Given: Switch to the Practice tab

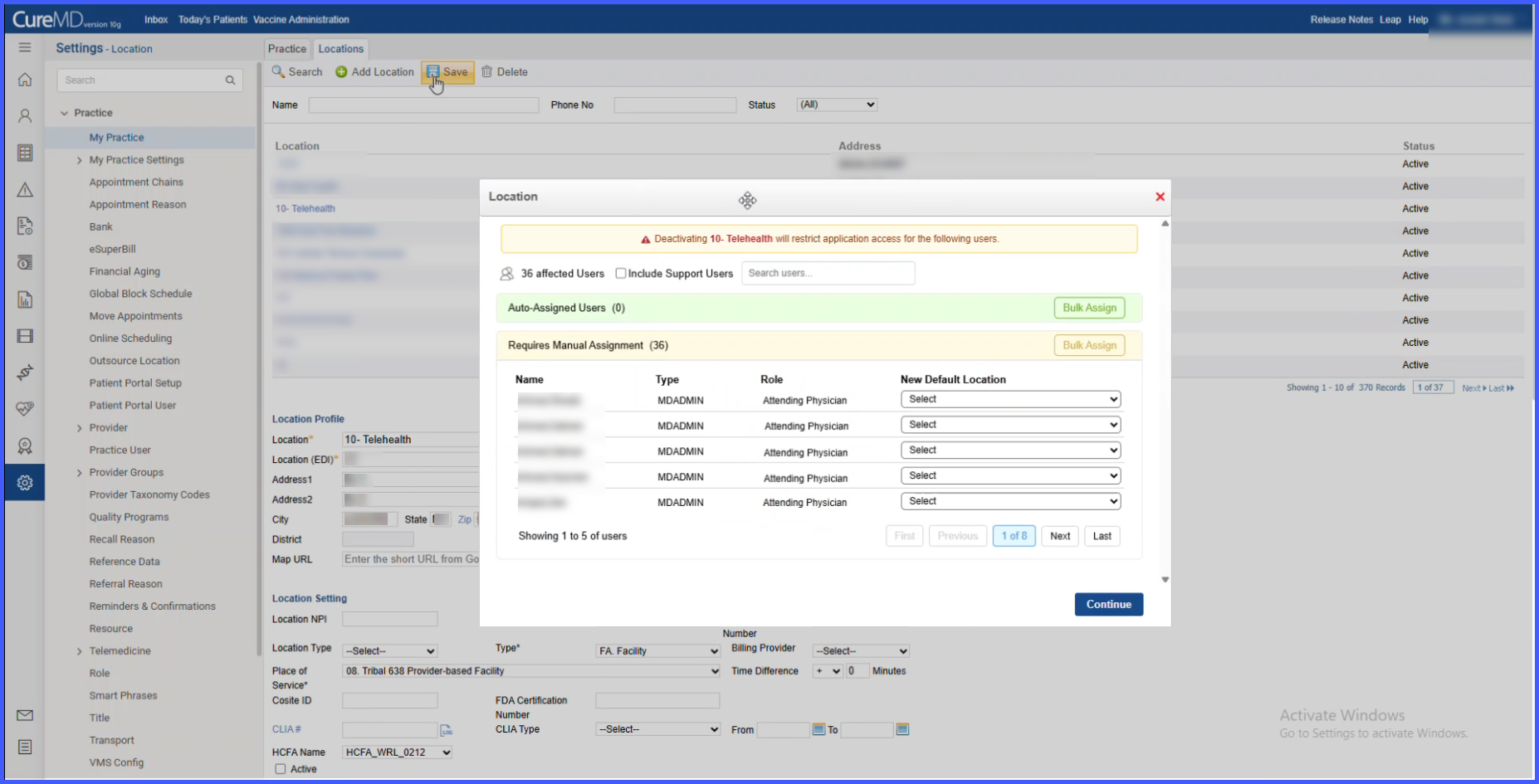Looking at the screenshot, I should [x=287, y=49].
